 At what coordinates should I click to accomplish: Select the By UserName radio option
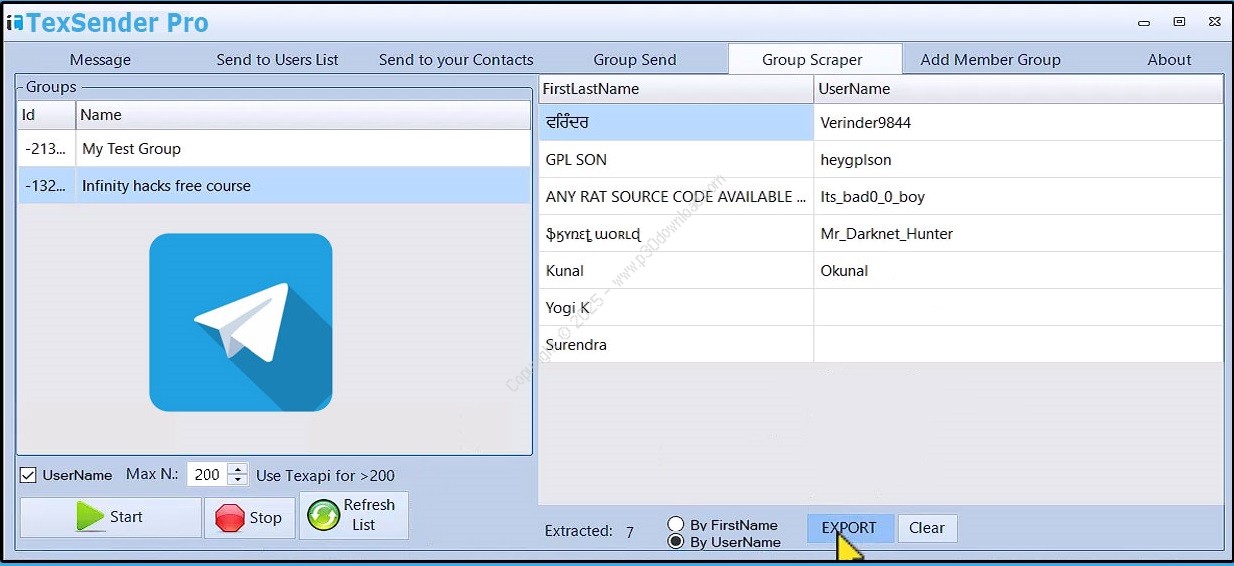click(676, 542)
